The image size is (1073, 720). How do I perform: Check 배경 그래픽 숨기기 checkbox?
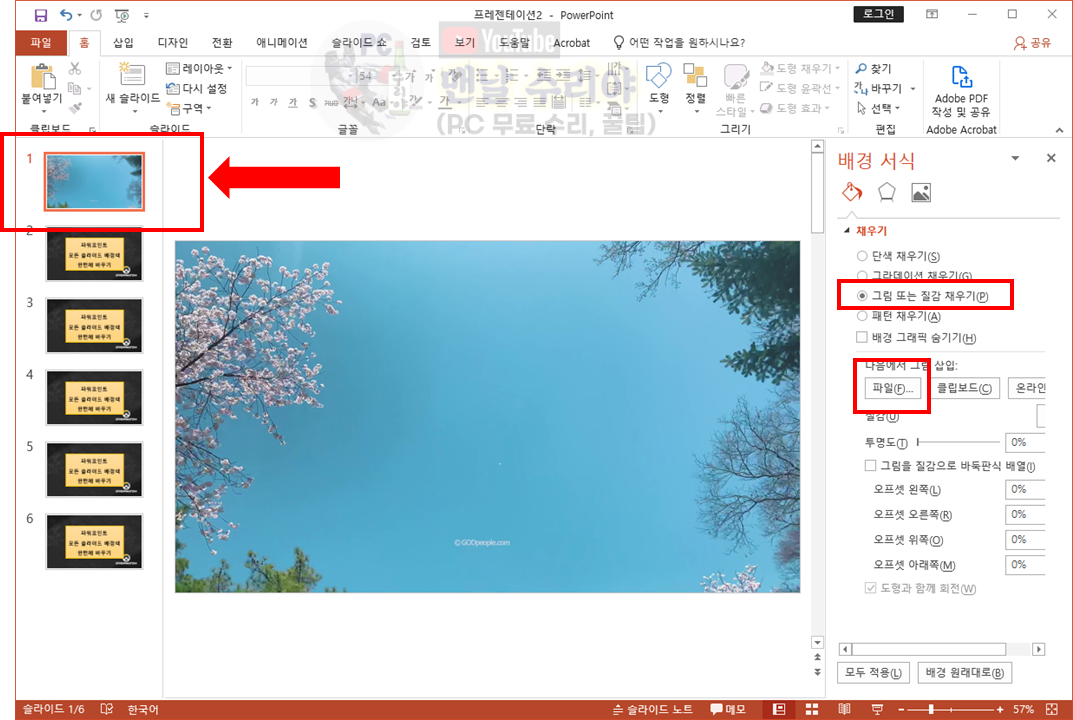[x=862, y=337]
